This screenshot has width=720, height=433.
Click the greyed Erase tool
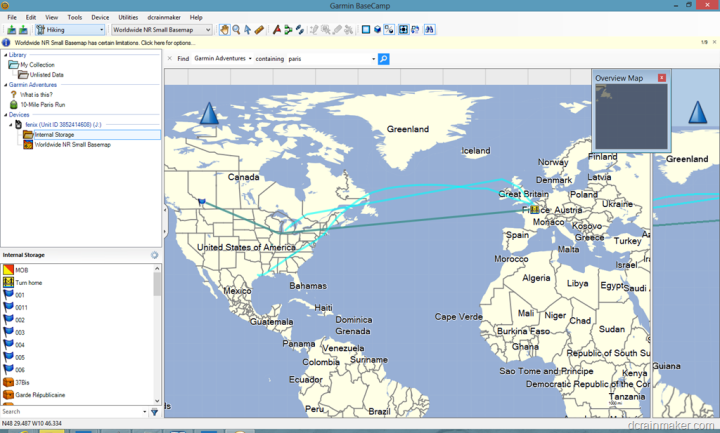tap(337, 30)
